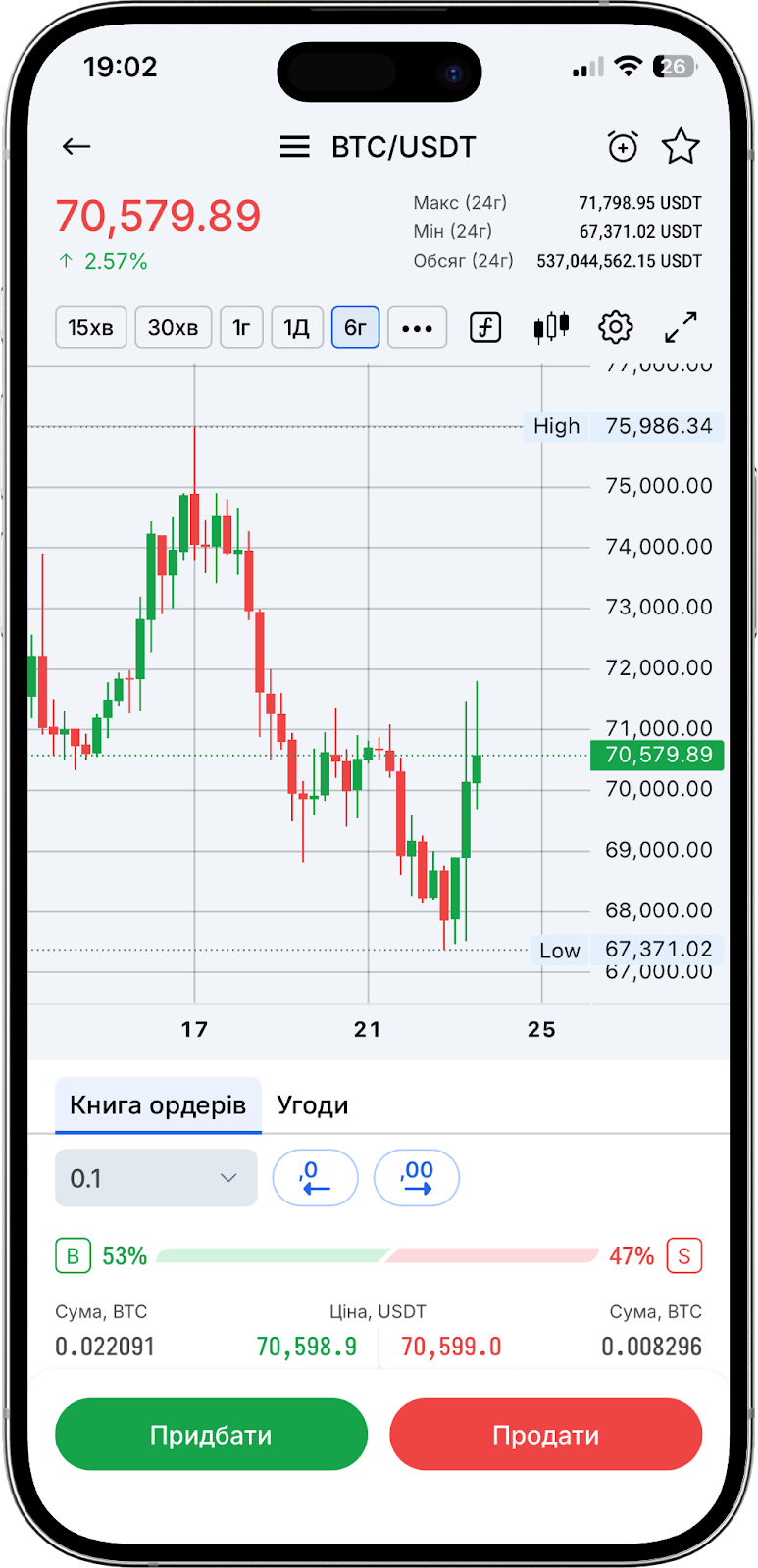Viewport: 758px width, 1568px height.
Task: Increase decimal precision button
Action: click(417, 1177)
